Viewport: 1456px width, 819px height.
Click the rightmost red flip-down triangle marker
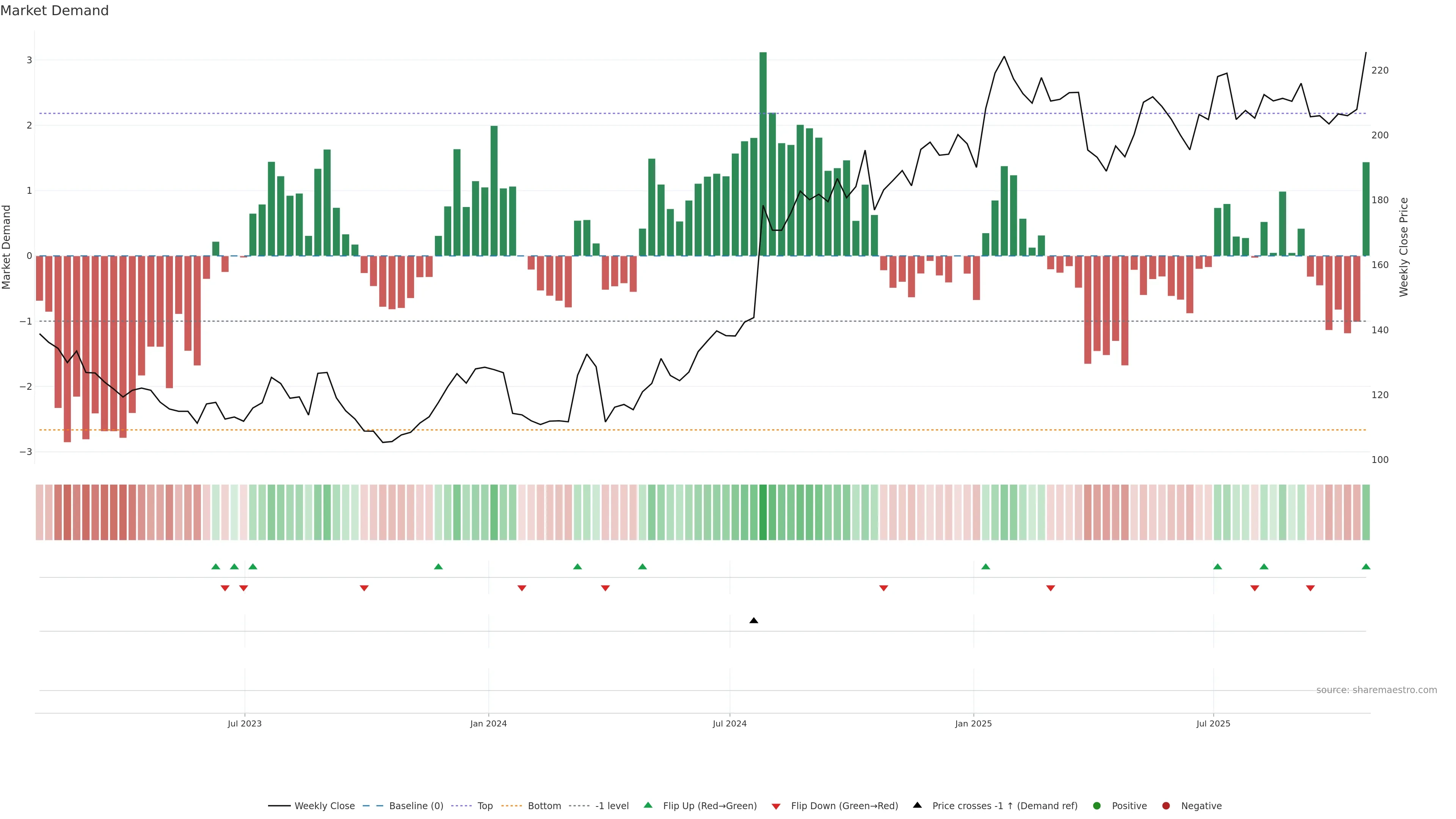pos(1310,588)
